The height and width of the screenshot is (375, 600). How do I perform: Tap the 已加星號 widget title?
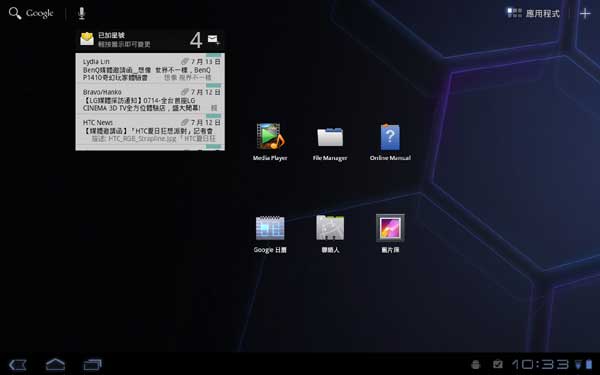tap(111, 35)
